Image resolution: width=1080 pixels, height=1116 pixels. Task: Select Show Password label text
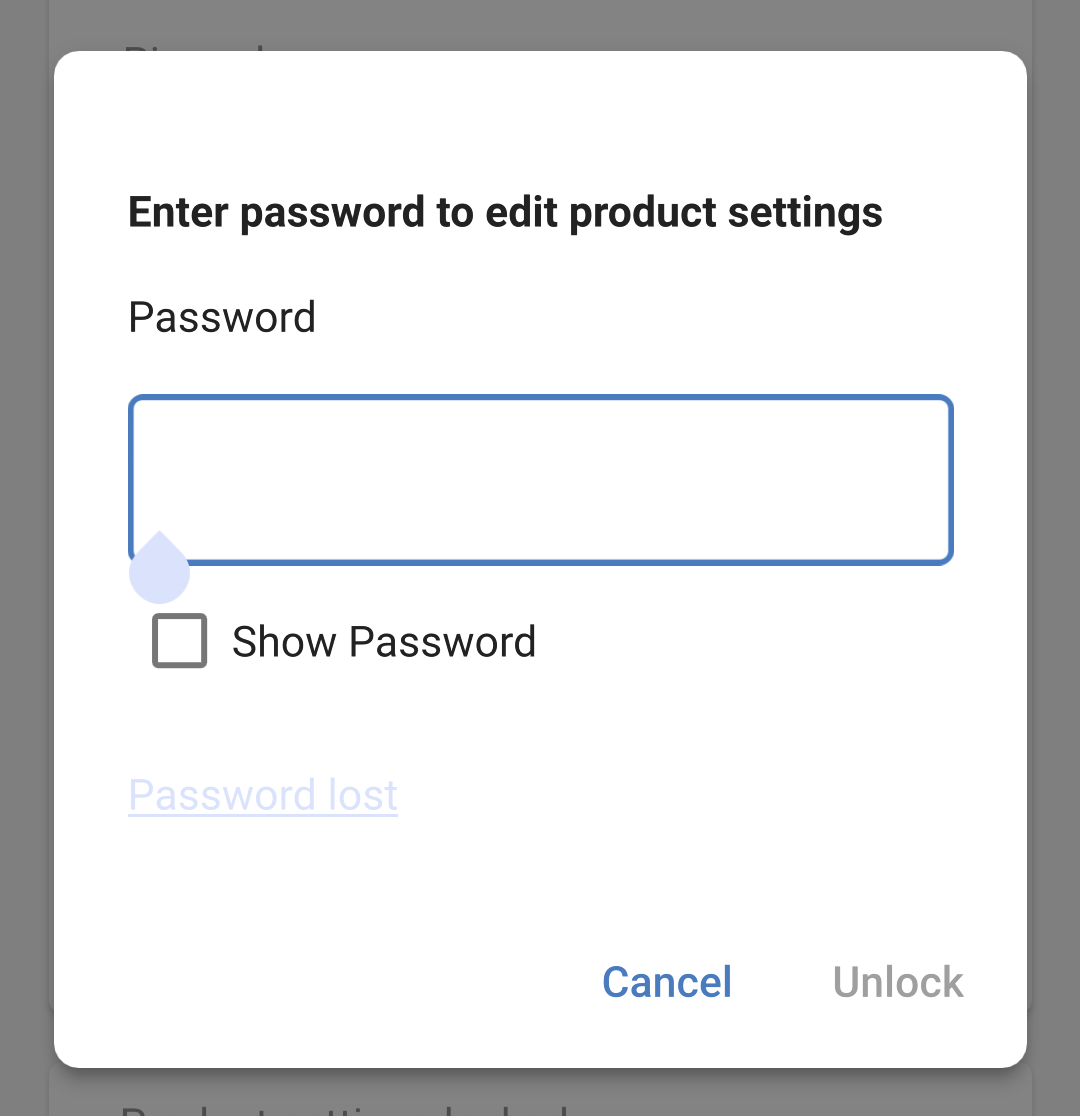pyautogui.click(x=384, y=640)
